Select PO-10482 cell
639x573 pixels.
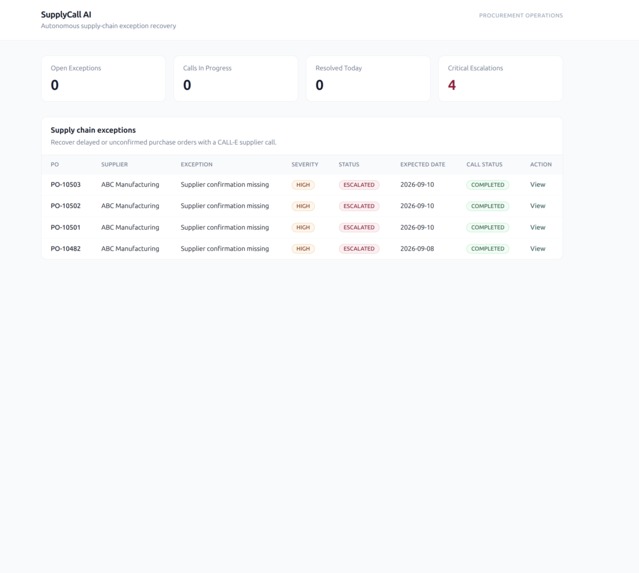[x=66, y=249]
